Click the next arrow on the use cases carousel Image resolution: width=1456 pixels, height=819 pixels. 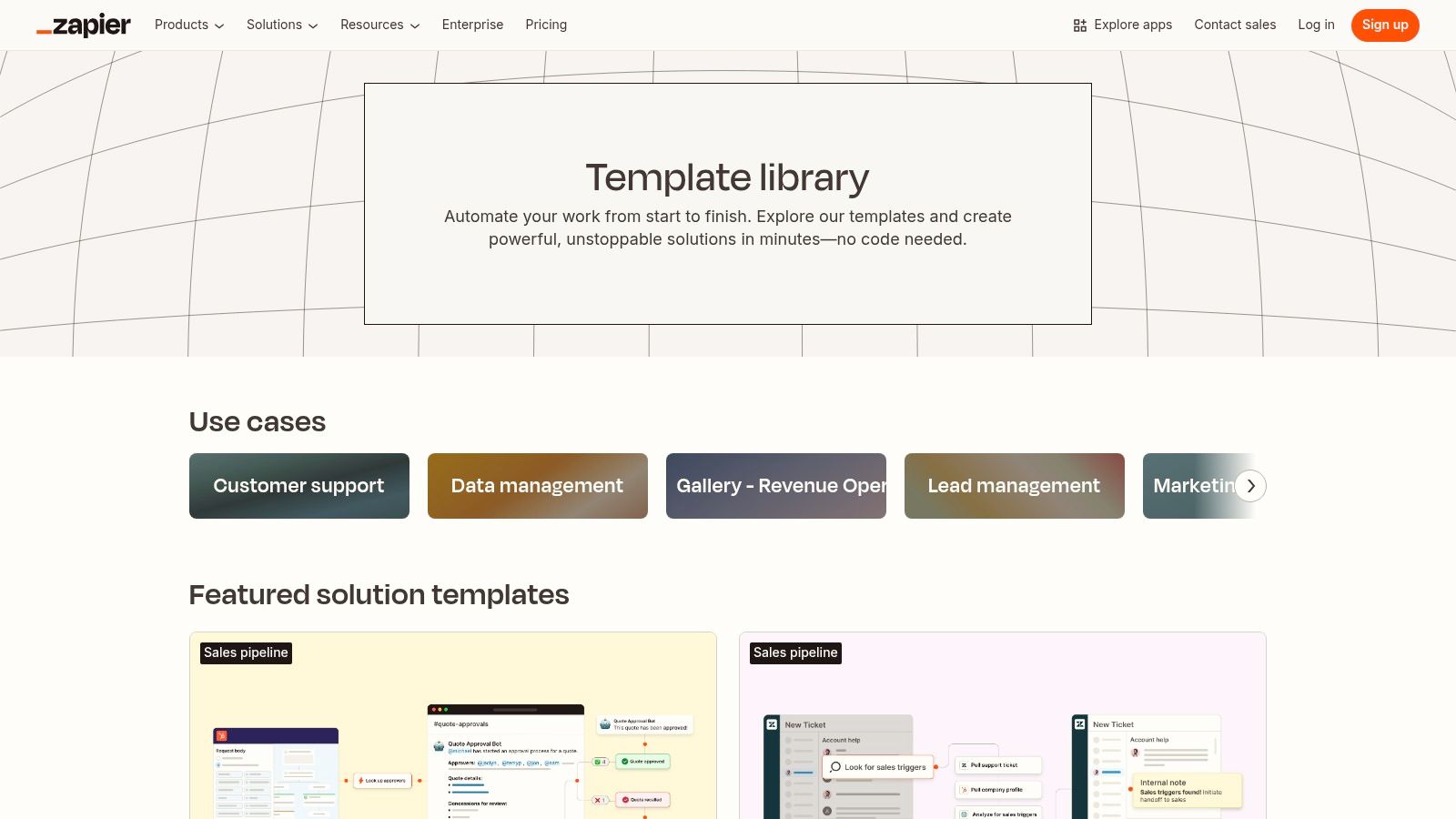click(1250, 486)
